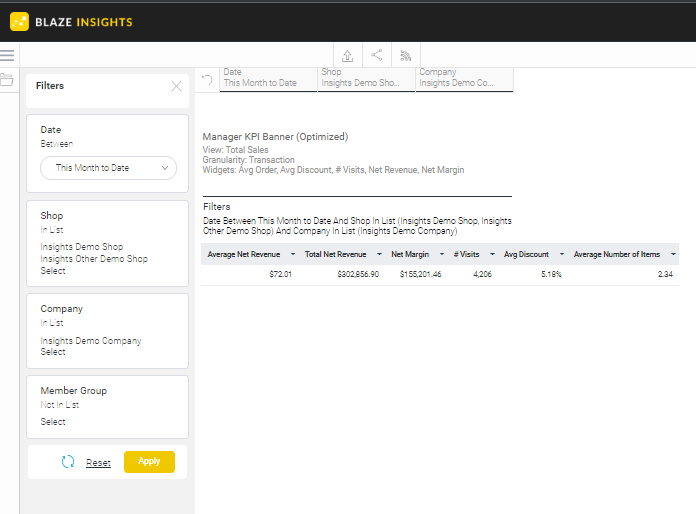Click the Avg Discount column header
696x514 pixels.
526,254
